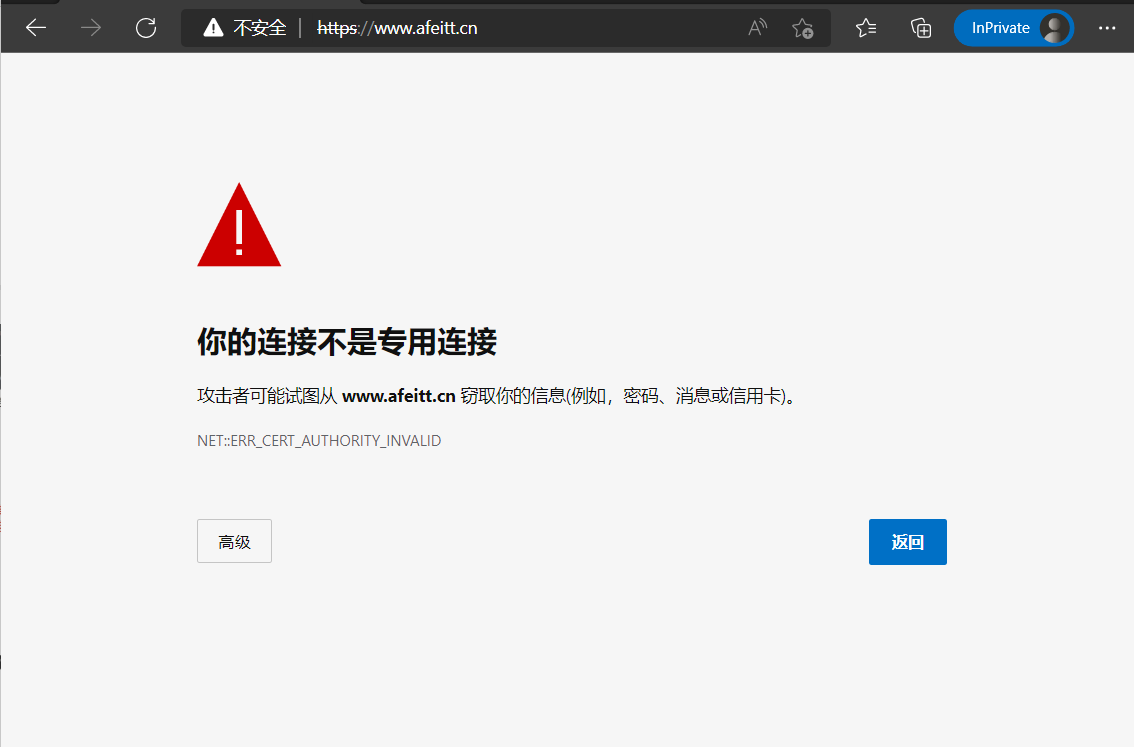The height and width of the screenshot is (747, 1134).
Task: Open the Favorites list
Action: pos(865,28)
